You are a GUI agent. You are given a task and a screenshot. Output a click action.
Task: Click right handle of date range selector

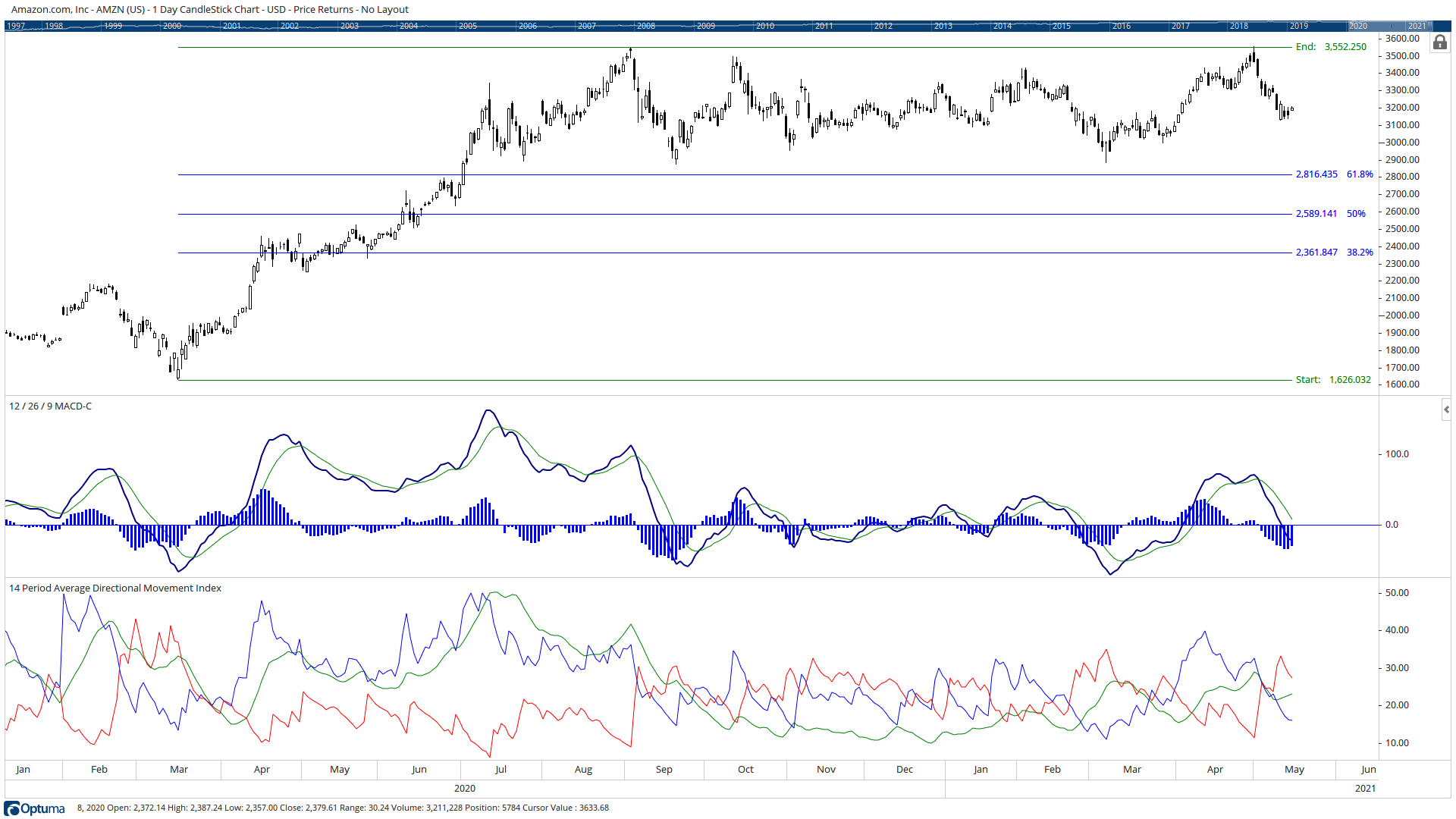pos(1430,26)
